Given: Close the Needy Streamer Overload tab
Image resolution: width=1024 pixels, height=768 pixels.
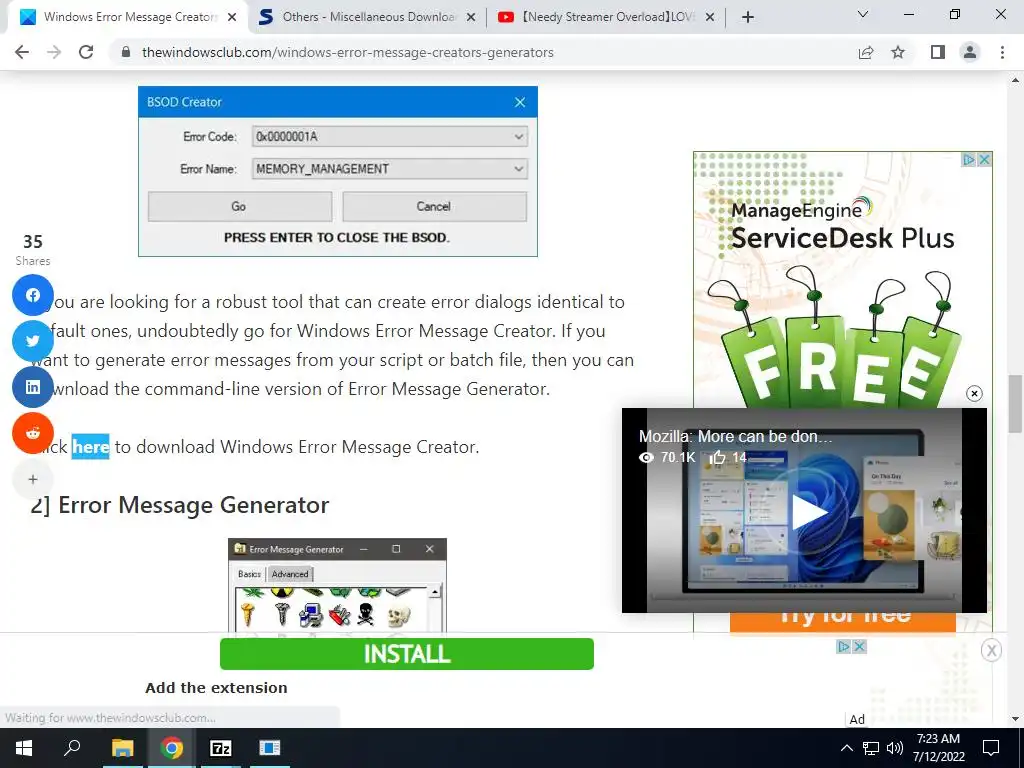Looking at the screenshot, I should (x=710, y=18).
